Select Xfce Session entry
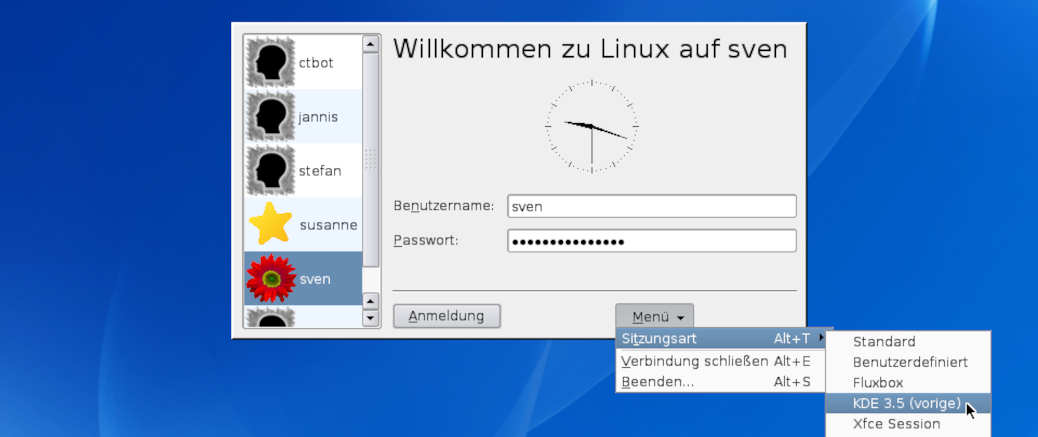 [908, 423]
